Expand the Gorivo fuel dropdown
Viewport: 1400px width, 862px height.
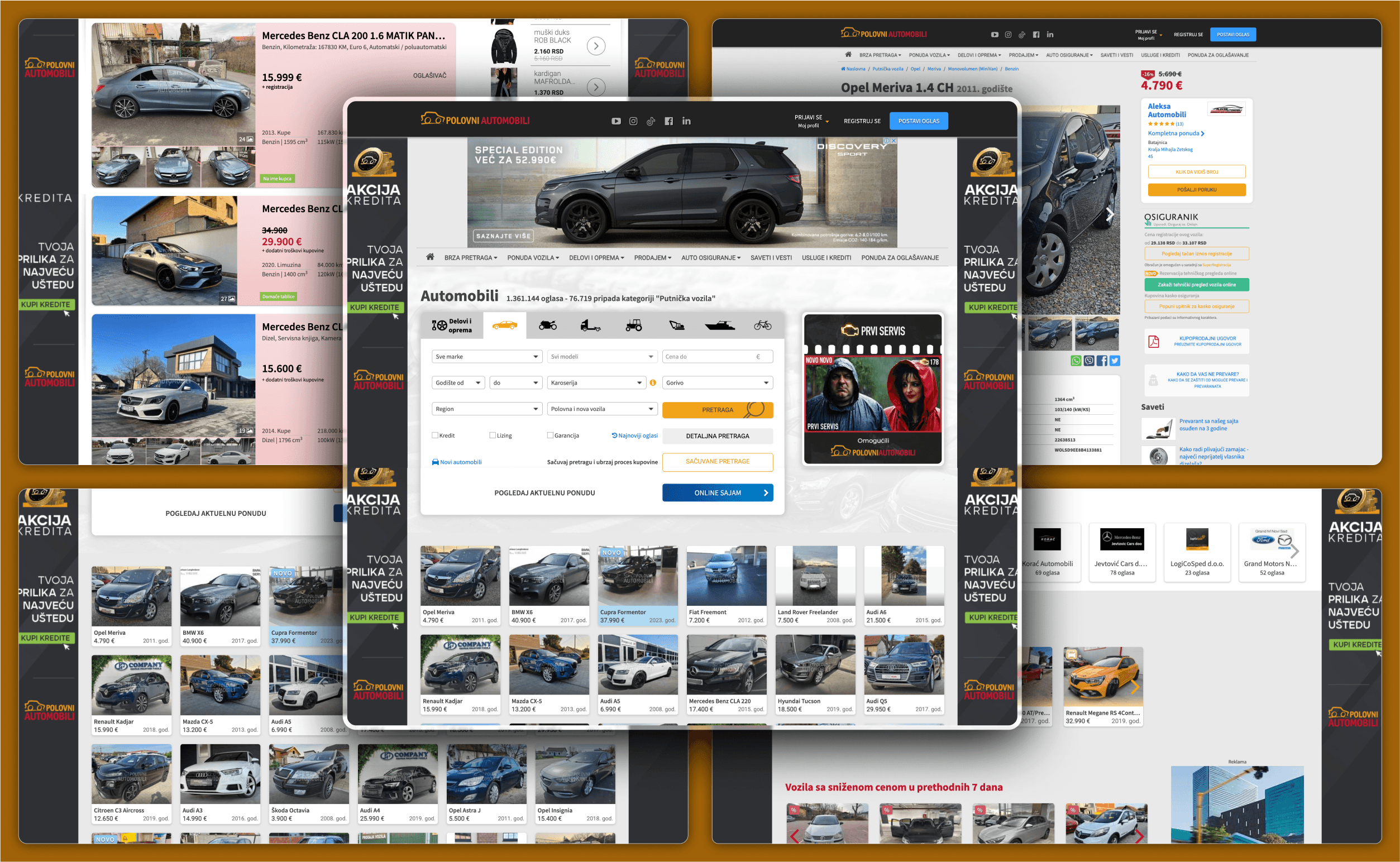click(717, 382)
